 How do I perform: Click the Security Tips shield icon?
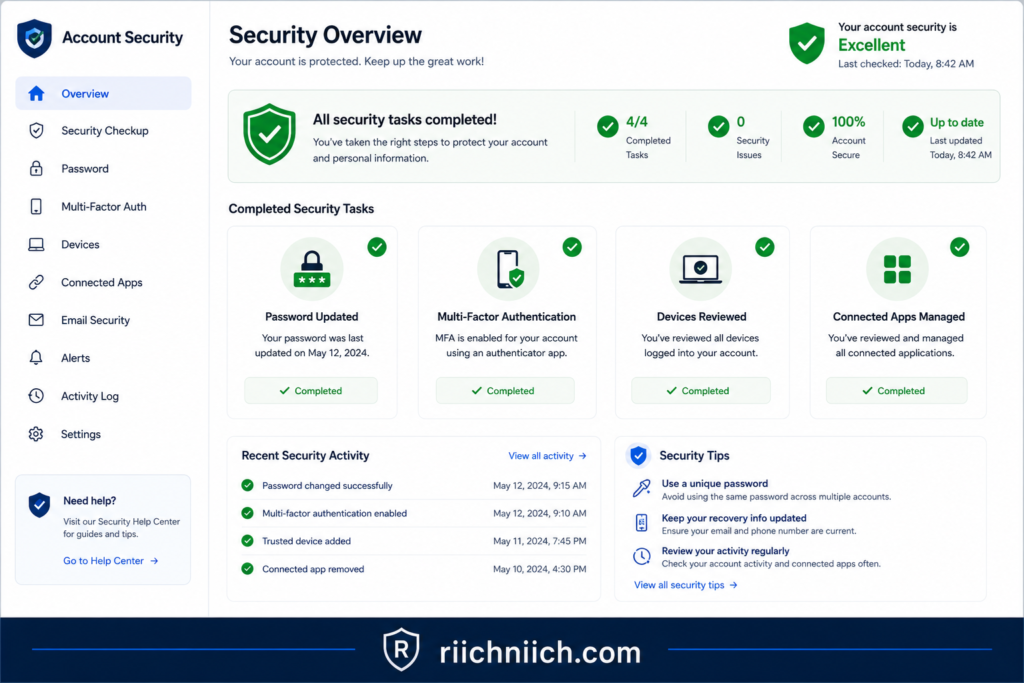coord(639,455)
